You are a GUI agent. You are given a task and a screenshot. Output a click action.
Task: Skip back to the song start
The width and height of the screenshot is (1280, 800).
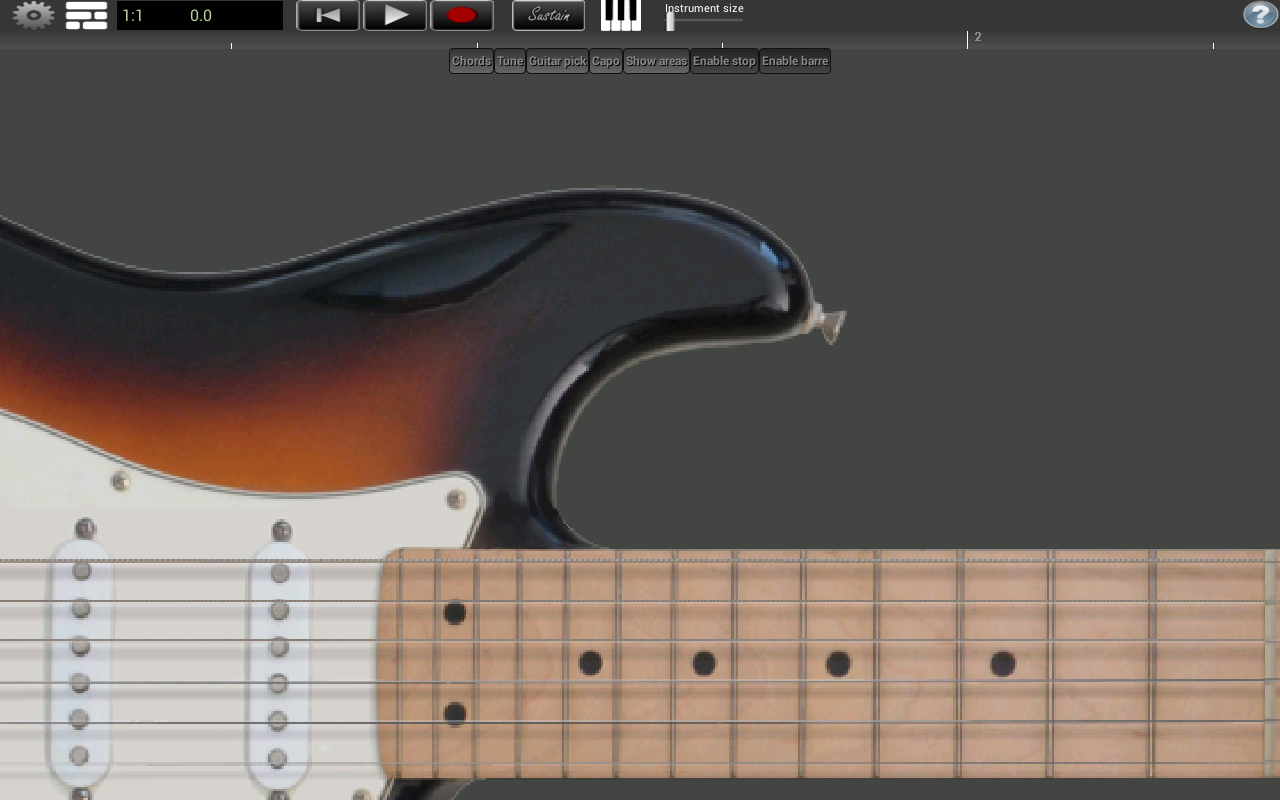pos(328,15)
